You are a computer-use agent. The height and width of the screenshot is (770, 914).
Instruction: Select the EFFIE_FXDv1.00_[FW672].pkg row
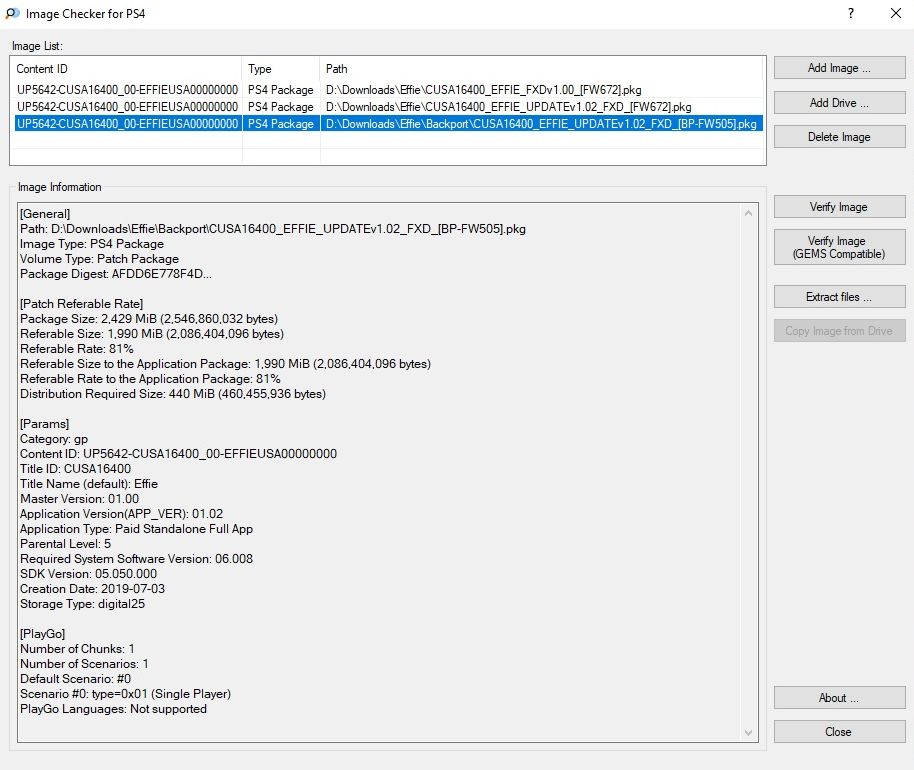click(388, 90)
